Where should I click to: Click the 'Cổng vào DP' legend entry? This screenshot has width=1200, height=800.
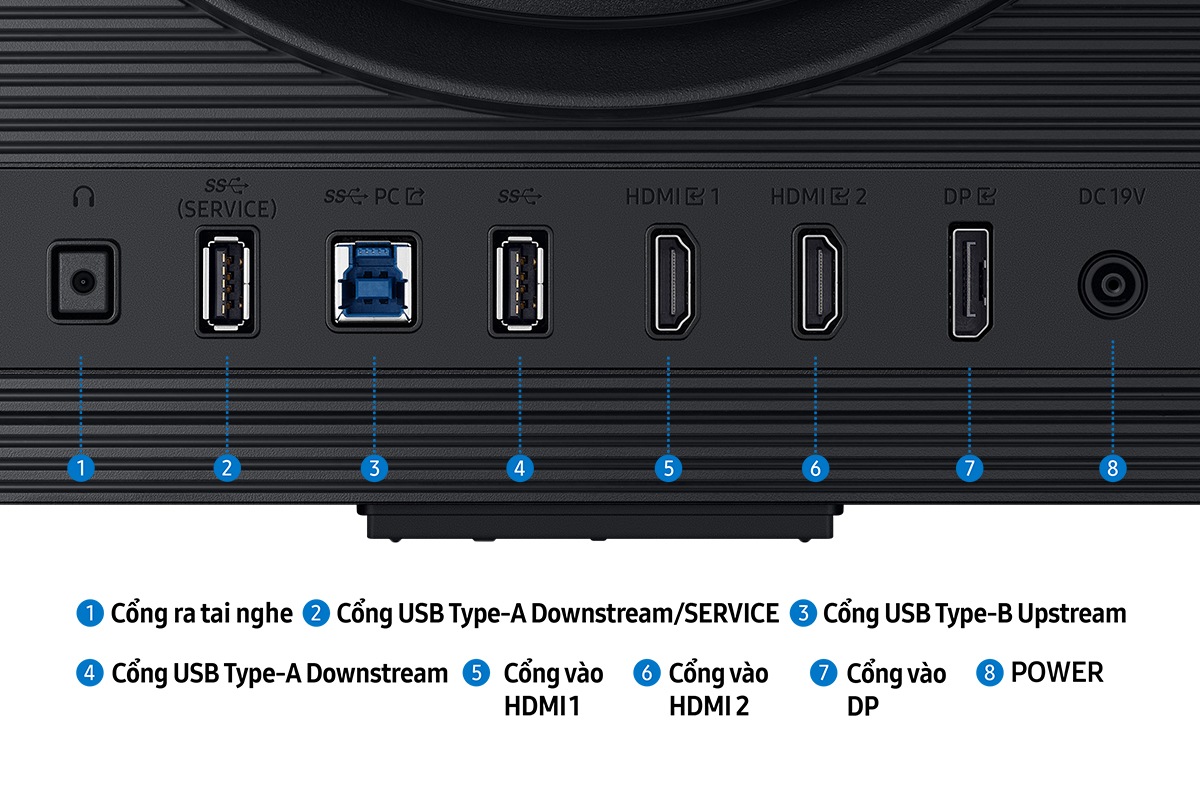click(878, 689)
